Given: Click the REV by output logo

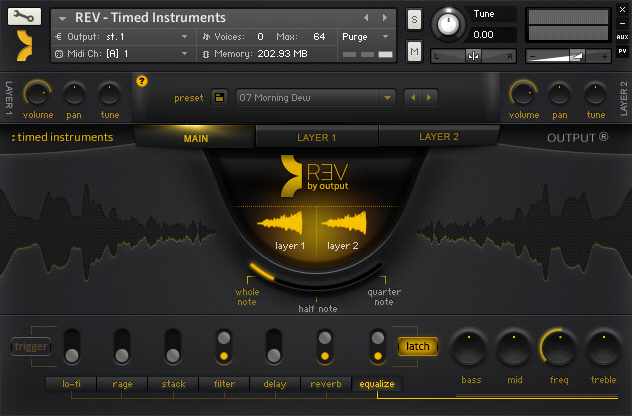Looking at the screenshot, I should click(315, 176).
